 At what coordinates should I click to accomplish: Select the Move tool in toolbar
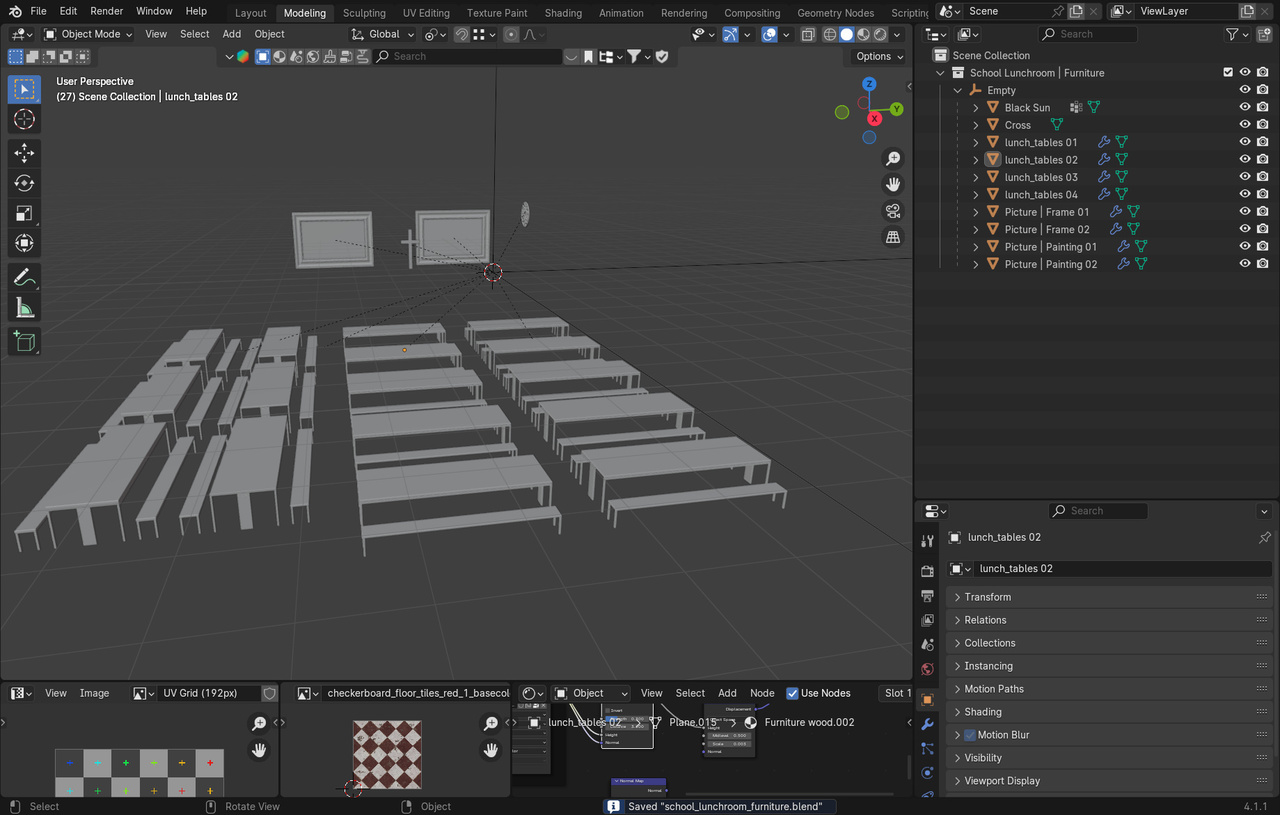pos(25,153)
